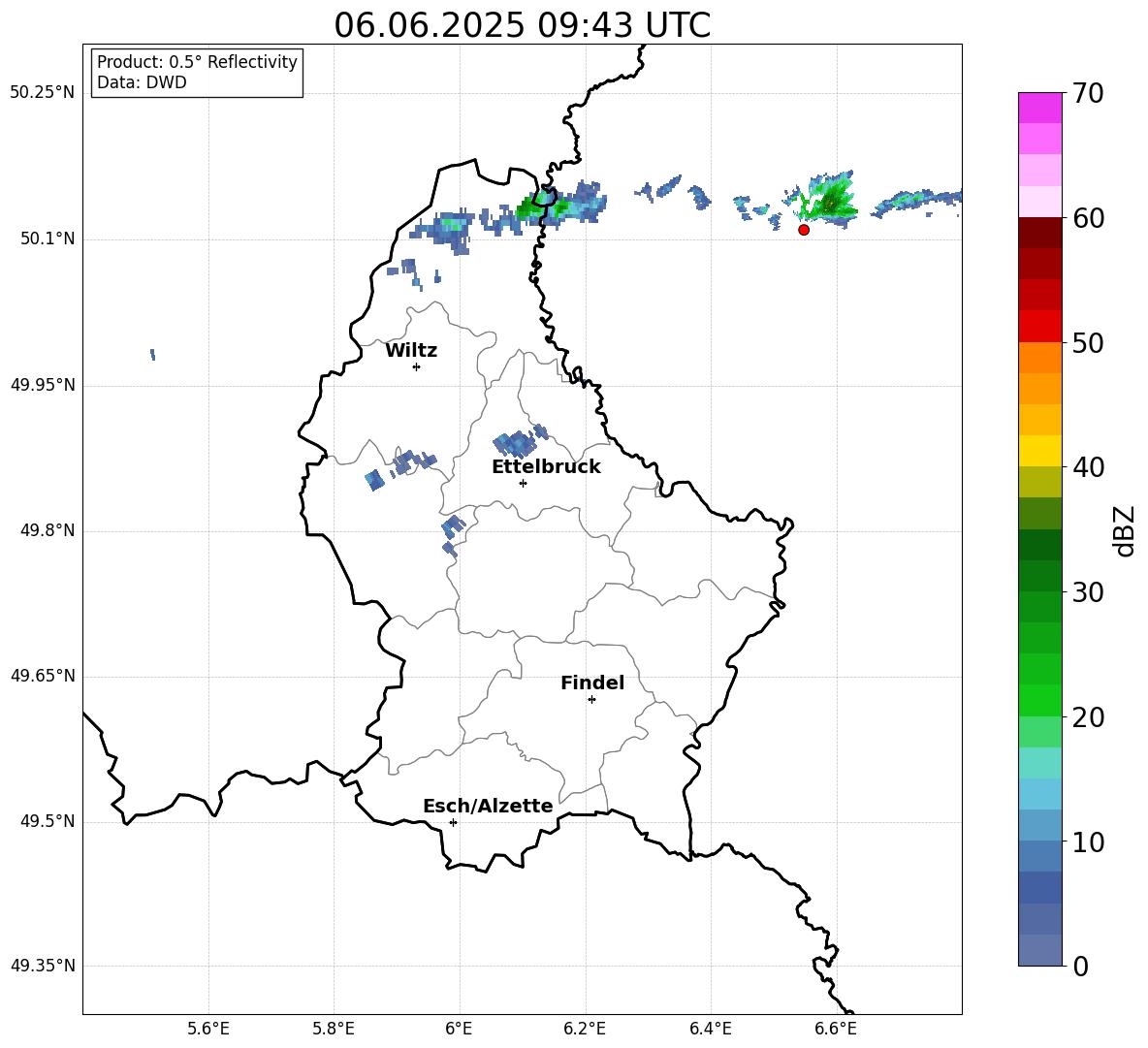Click the green radar echo beside the red dot
The width and height of the screenshot is (1148, 1048).
point(827,199)
